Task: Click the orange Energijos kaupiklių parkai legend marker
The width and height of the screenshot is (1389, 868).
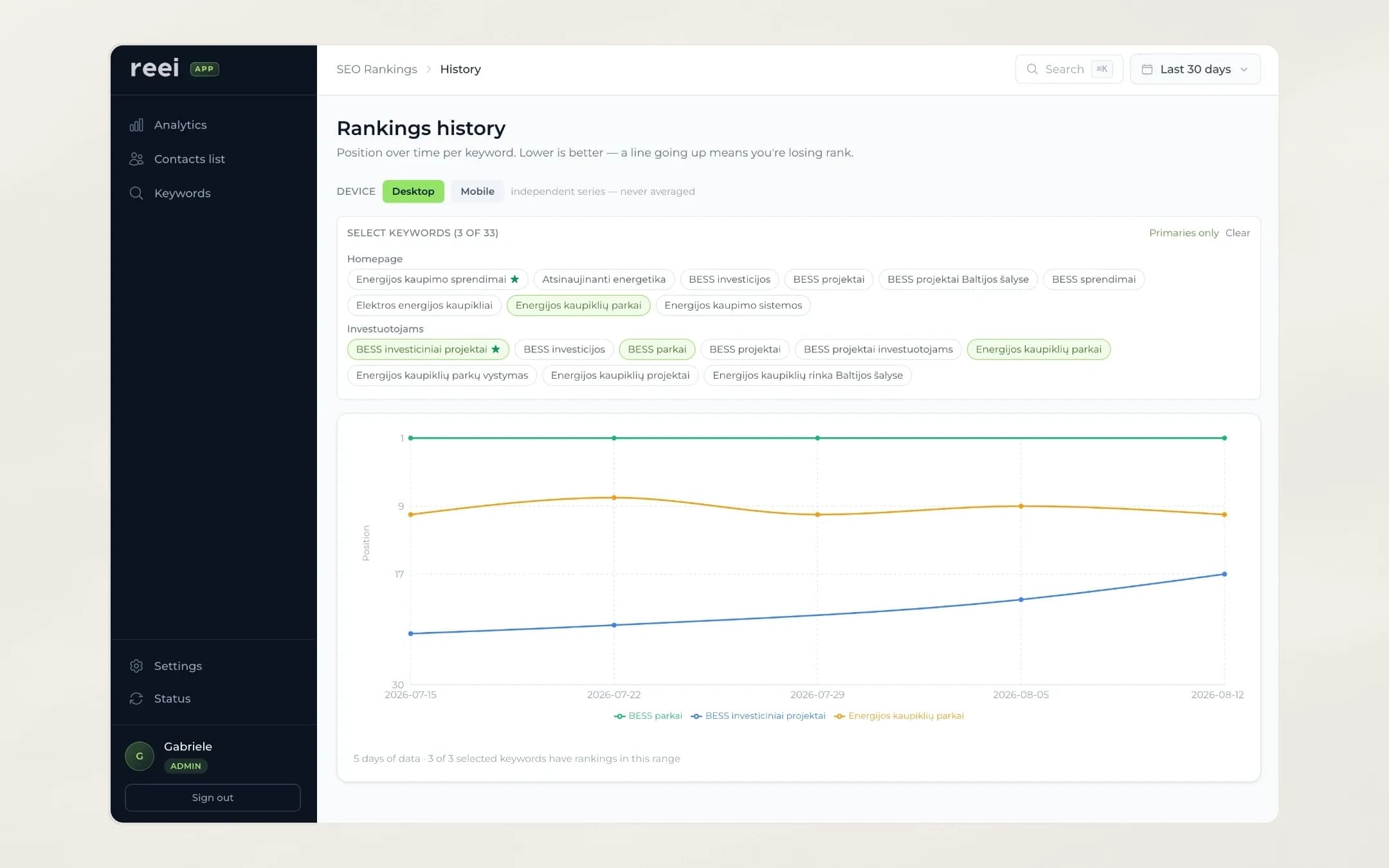Action: [839, 716]
